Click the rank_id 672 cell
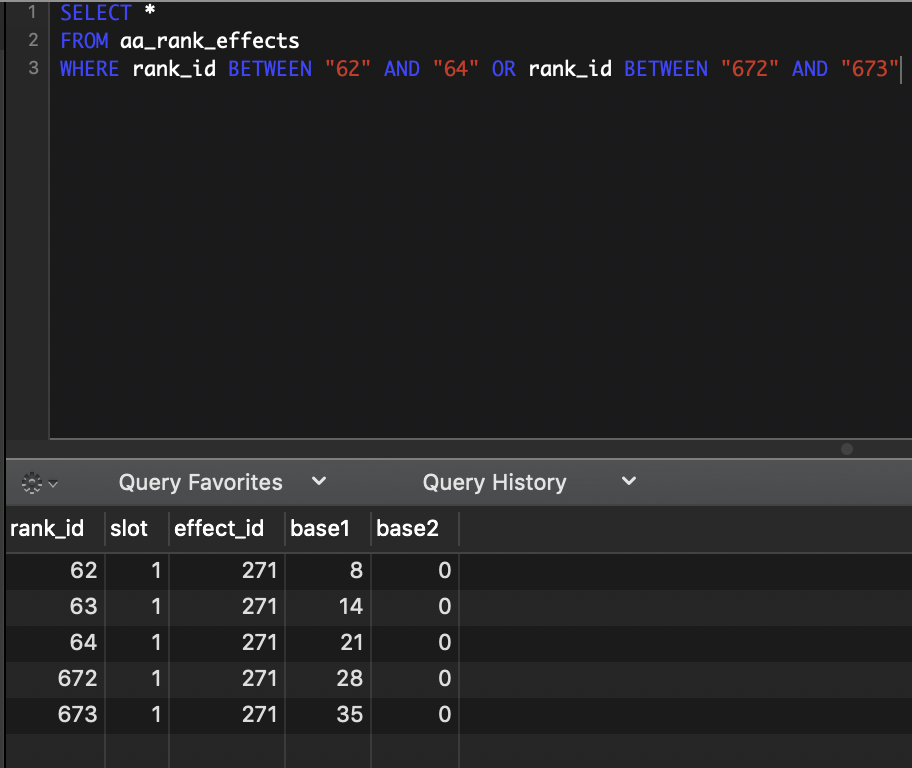912x768 pixels. pos(78,679)
